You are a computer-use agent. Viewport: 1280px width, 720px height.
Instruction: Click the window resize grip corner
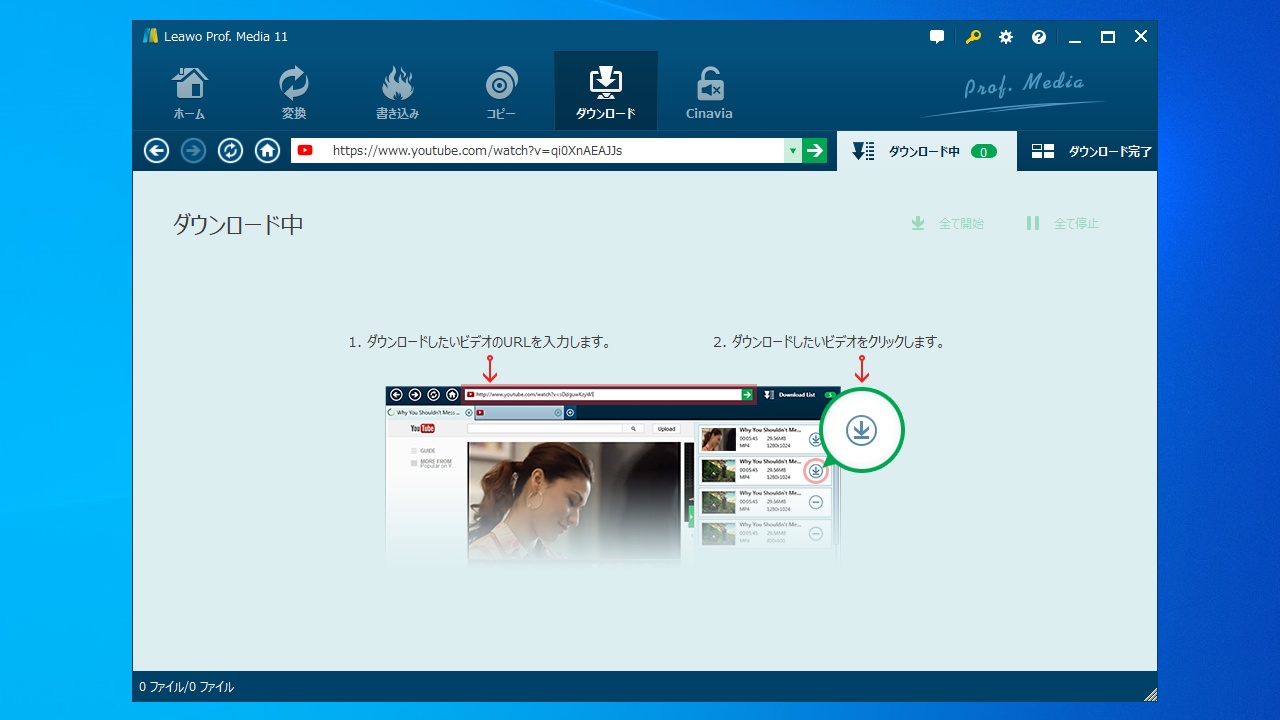pyautogui.click(x=1150, y=694)
